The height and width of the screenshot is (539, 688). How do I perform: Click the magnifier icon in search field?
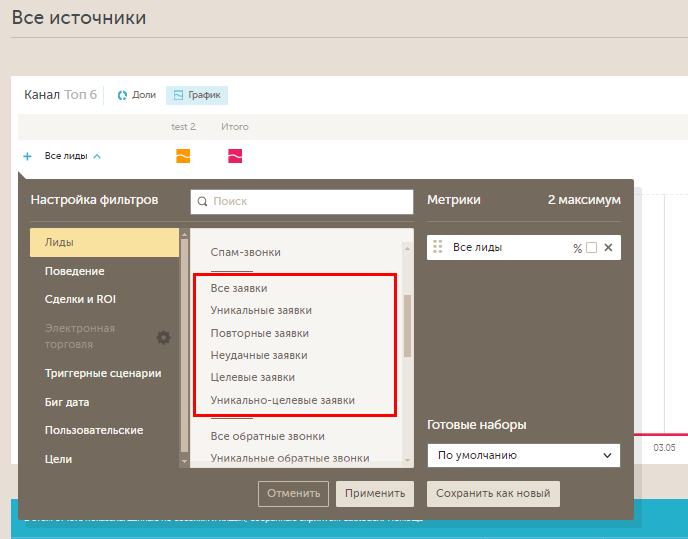pos(203,202)
